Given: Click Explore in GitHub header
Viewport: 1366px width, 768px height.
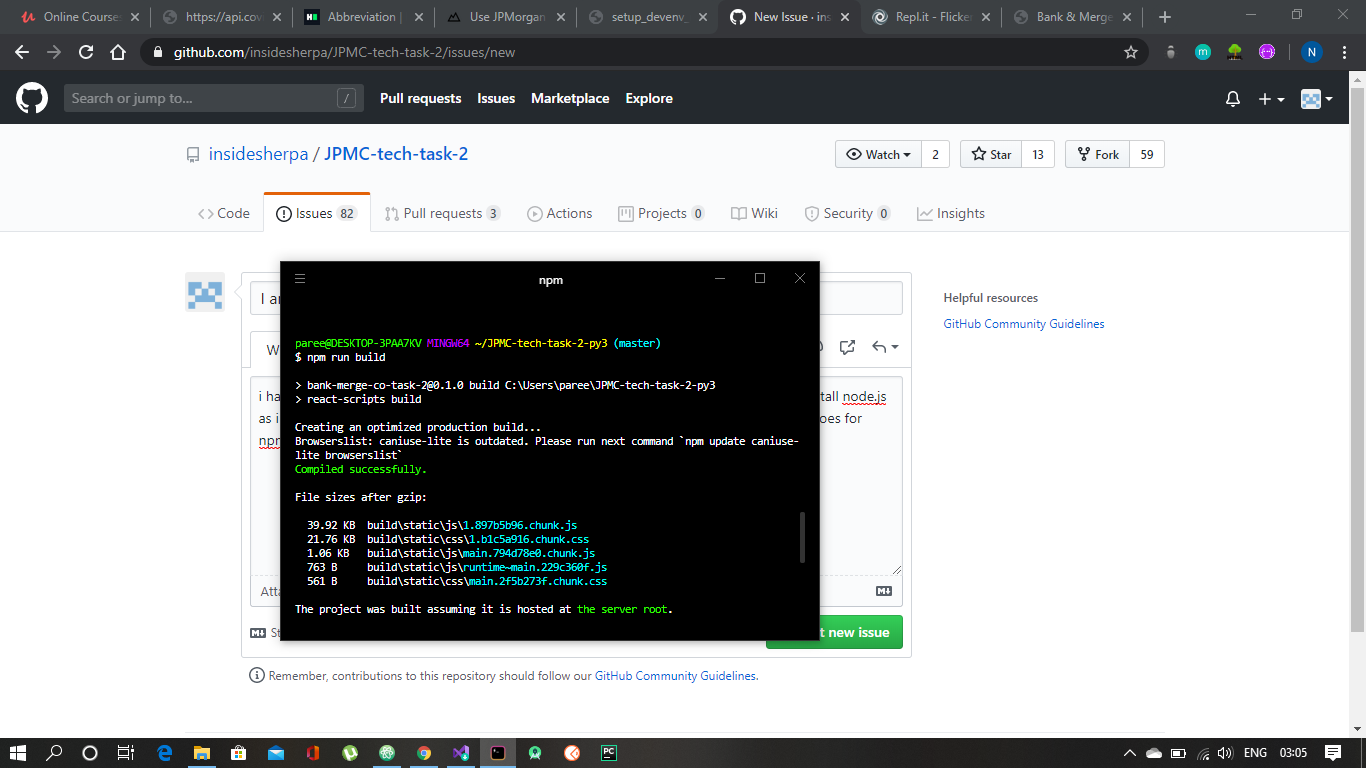Looking at the screenshot, I should click(x=649, y=98).
